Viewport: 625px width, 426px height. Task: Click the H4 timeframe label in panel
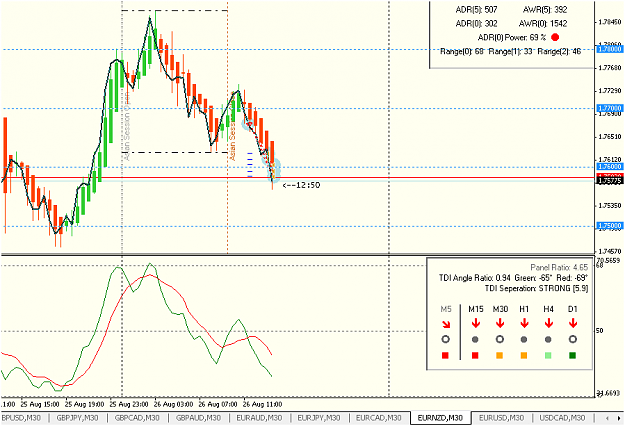[548, 309]
